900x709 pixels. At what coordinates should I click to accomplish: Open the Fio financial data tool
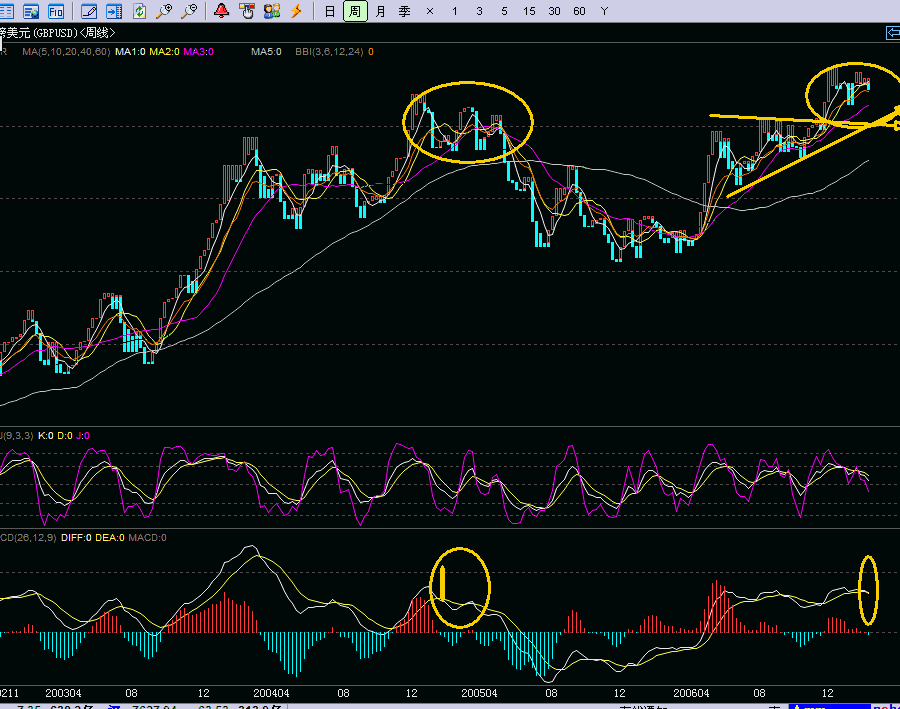tap(56, 11)
